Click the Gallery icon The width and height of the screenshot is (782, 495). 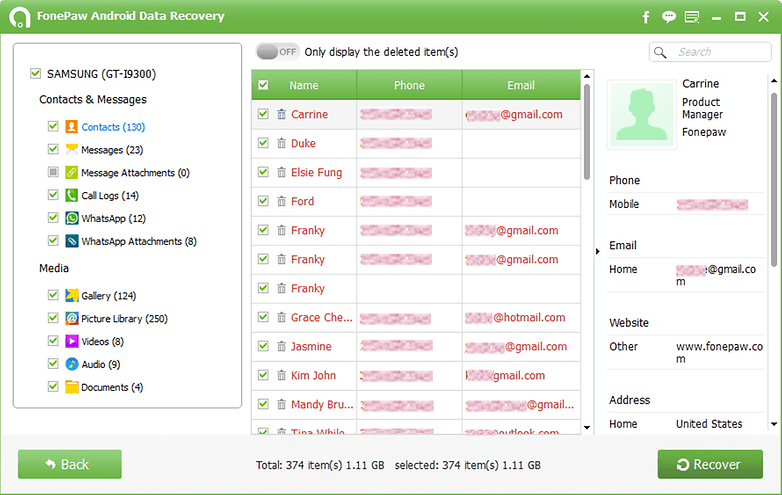pyautogui.click(x=72, y=296)
